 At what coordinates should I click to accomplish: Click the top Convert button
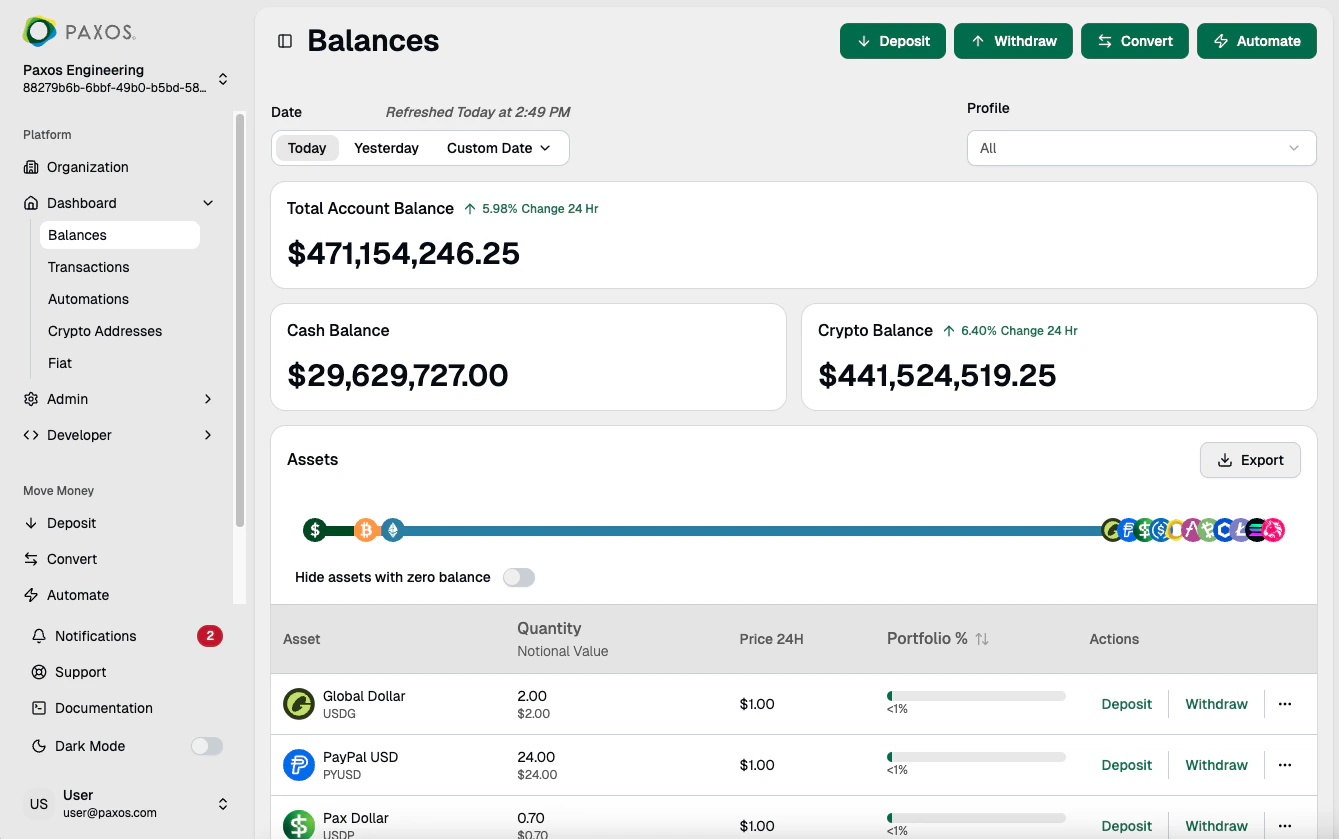pos(1135,41)
